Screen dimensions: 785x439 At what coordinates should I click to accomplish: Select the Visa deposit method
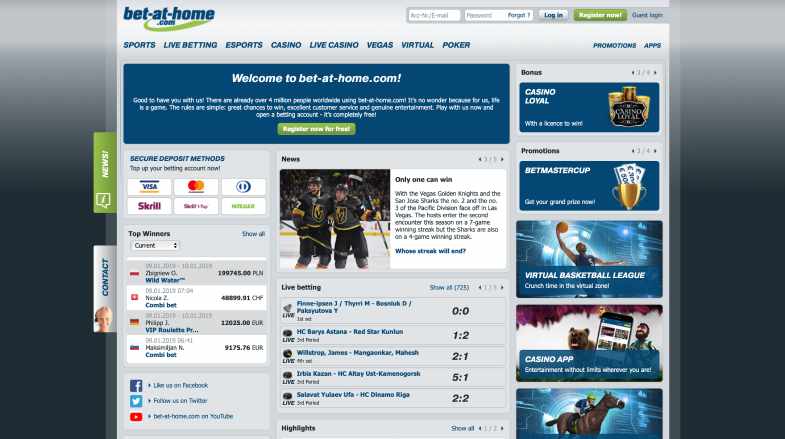[149, 187]
